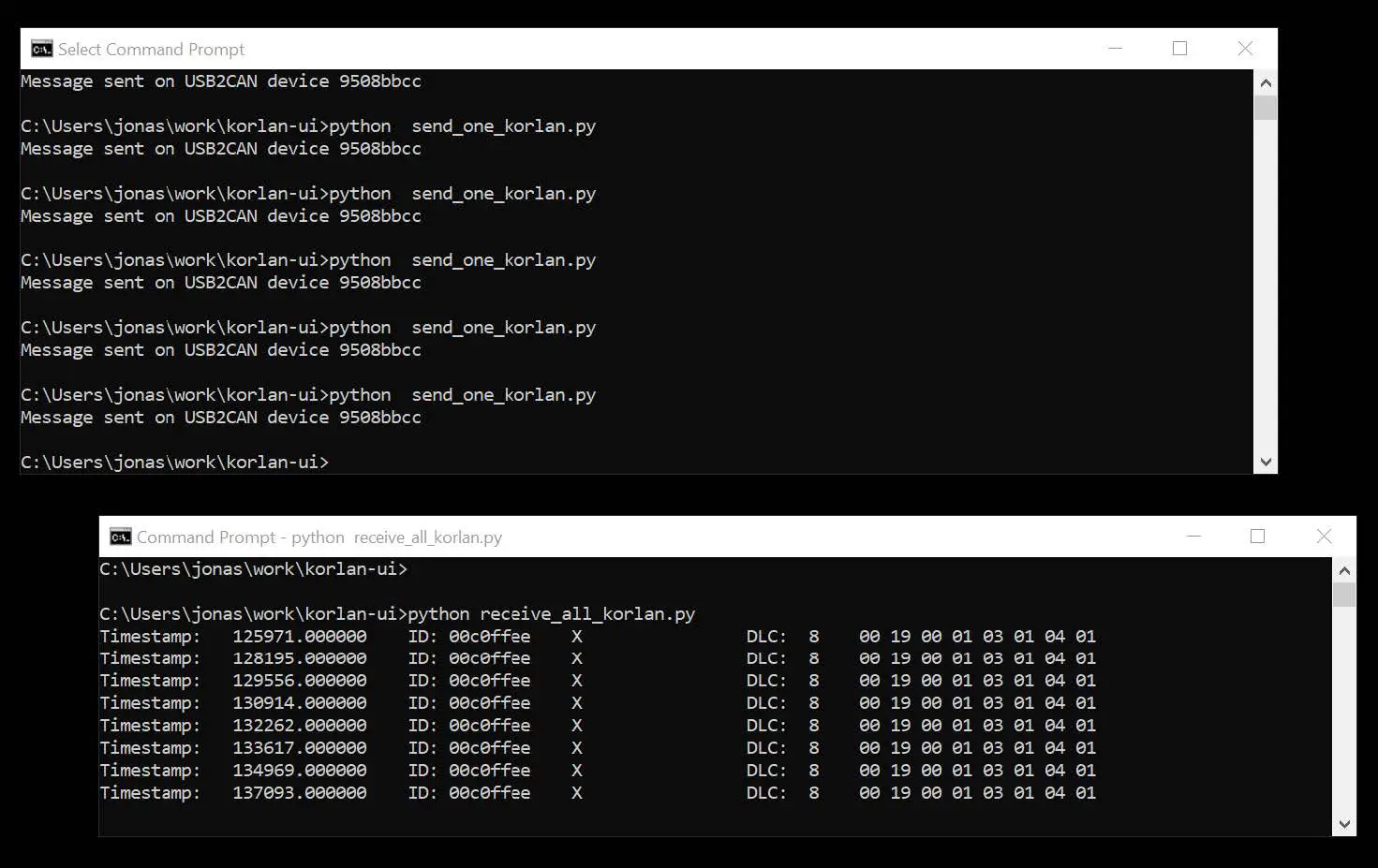Open the system menu icon of Select Command Prompt
Image resolution: width=1378 pixels, height=868 pixels.
click(x=41, y=49)
